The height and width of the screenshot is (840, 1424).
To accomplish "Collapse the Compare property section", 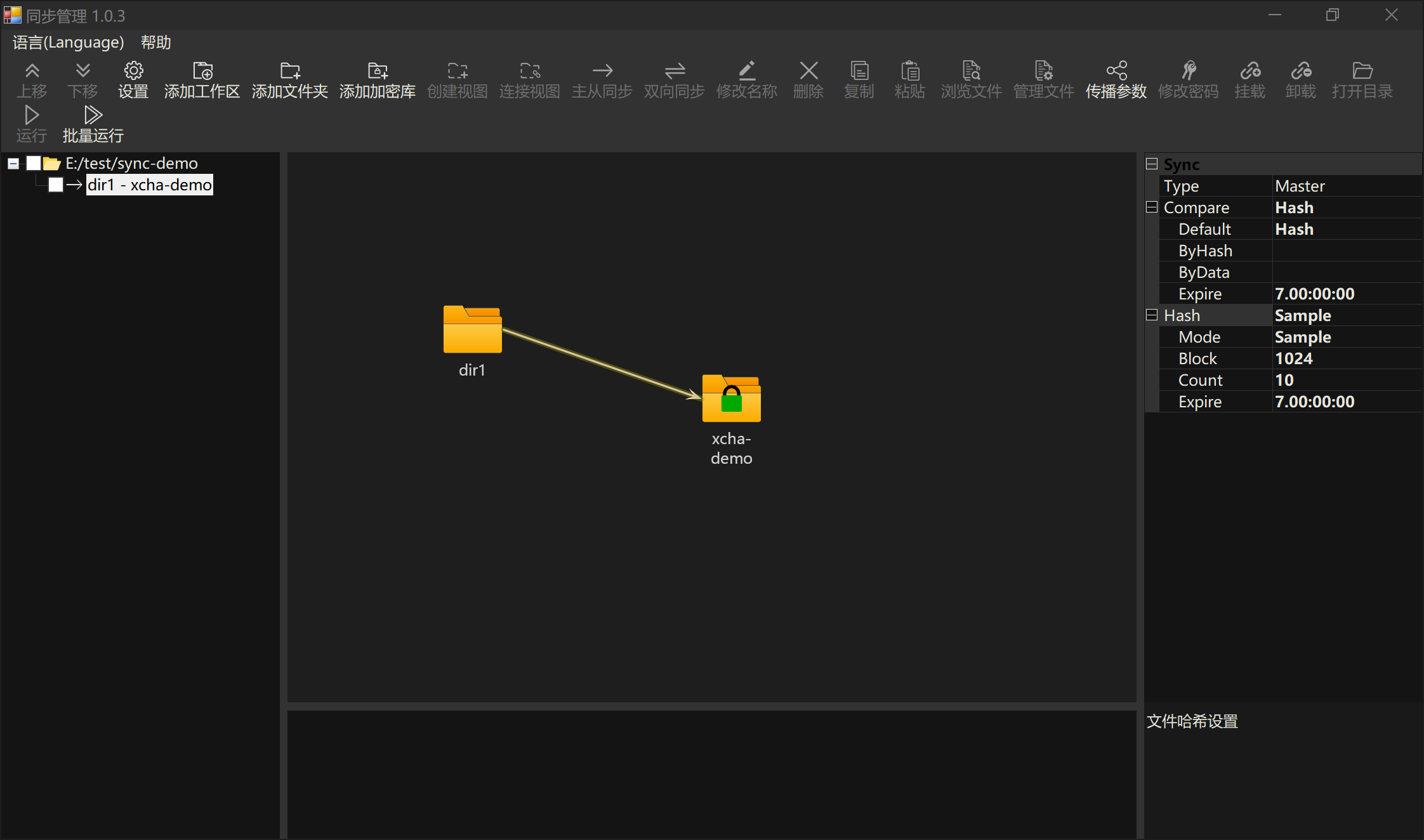I will [1152, 207].
